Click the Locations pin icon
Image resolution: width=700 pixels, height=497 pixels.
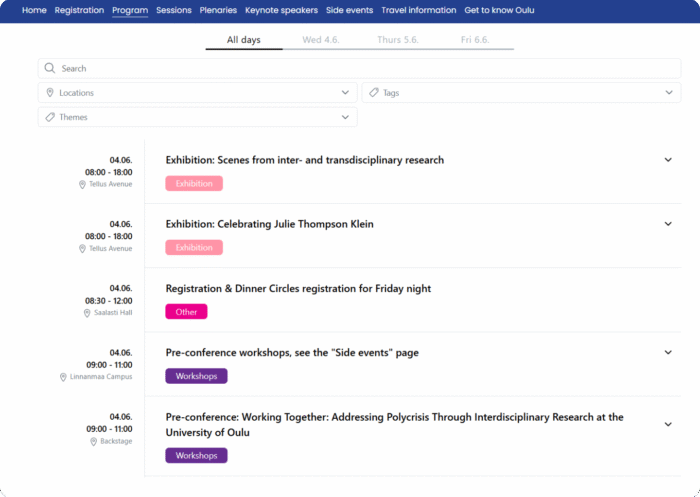pyautogui.click(x=50, y=93)
